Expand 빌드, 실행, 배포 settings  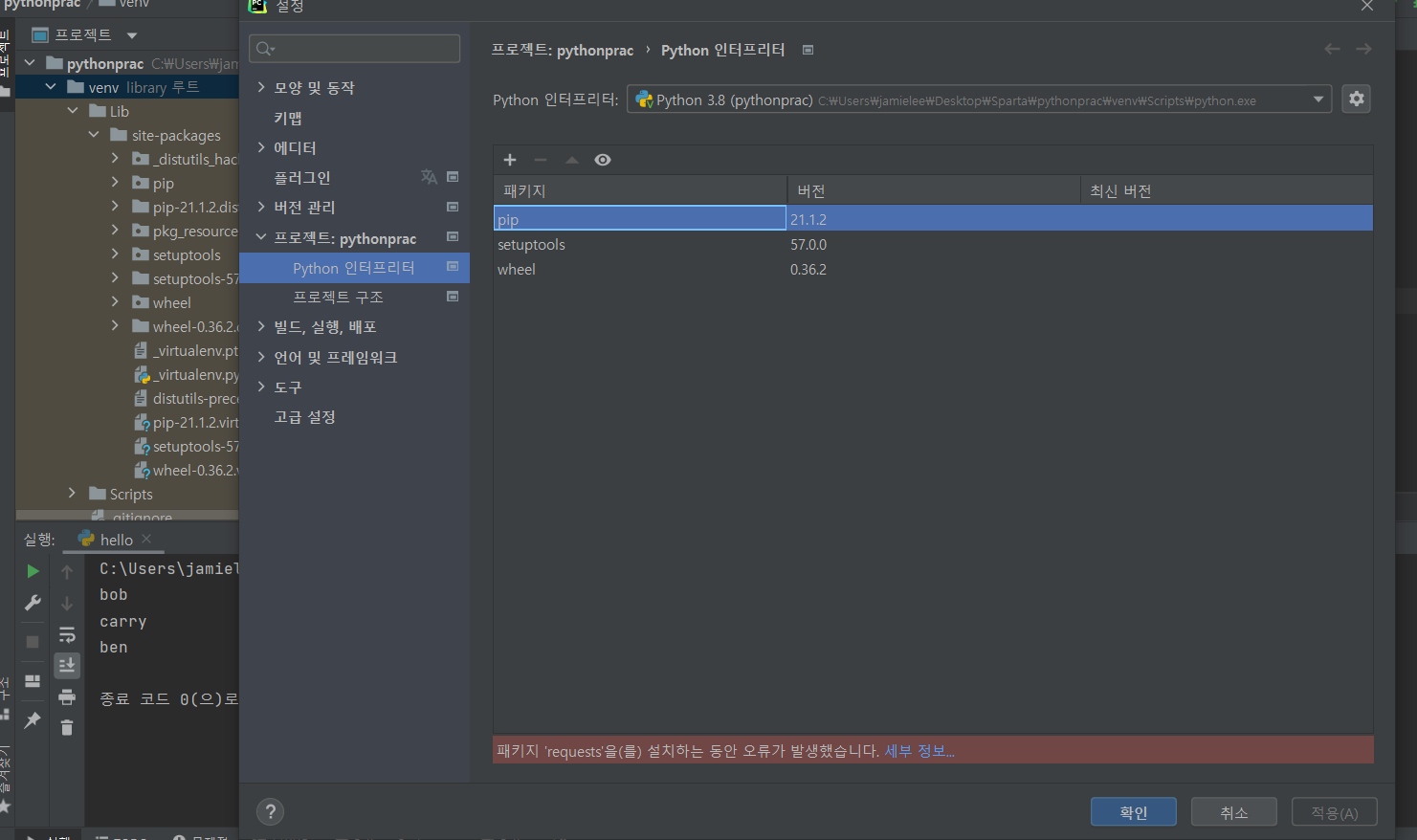click(261, 326)
